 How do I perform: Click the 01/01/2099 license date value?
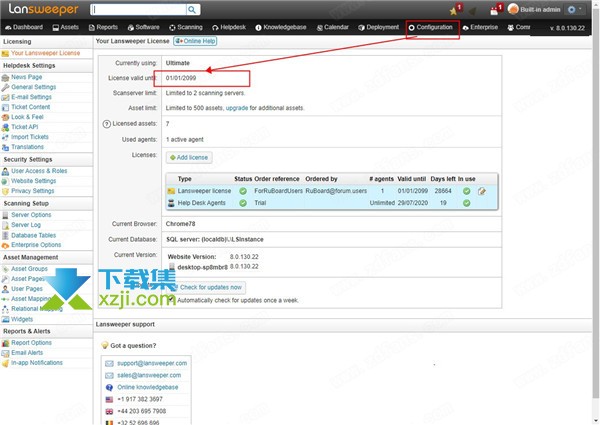[x=181, y=78]
